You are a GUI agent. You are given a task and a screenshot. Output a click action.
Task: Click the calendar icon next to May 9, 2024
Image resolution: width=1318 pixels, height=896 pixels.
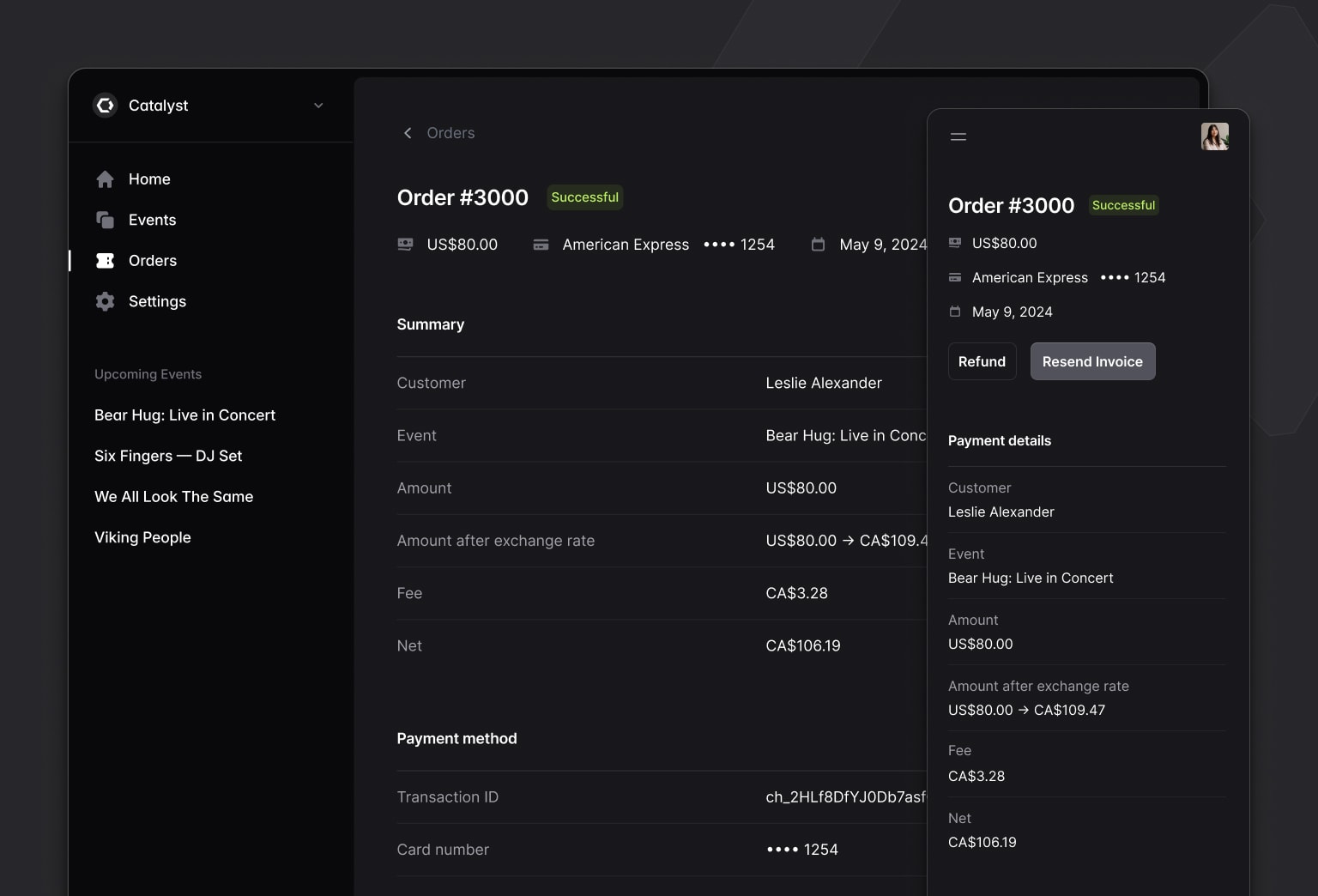pos(818,244)
